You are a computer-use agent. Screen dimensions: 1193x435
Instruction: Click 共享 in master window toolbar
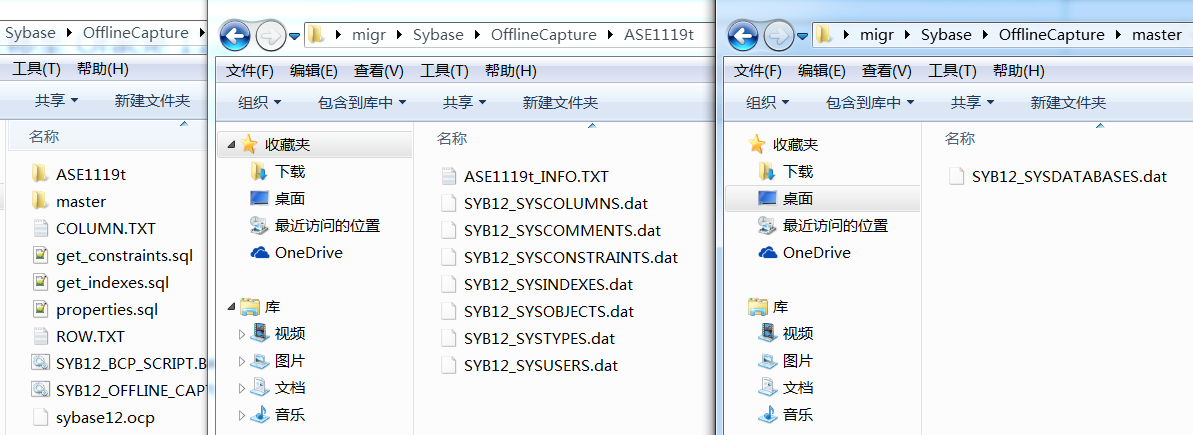[973, 102]
